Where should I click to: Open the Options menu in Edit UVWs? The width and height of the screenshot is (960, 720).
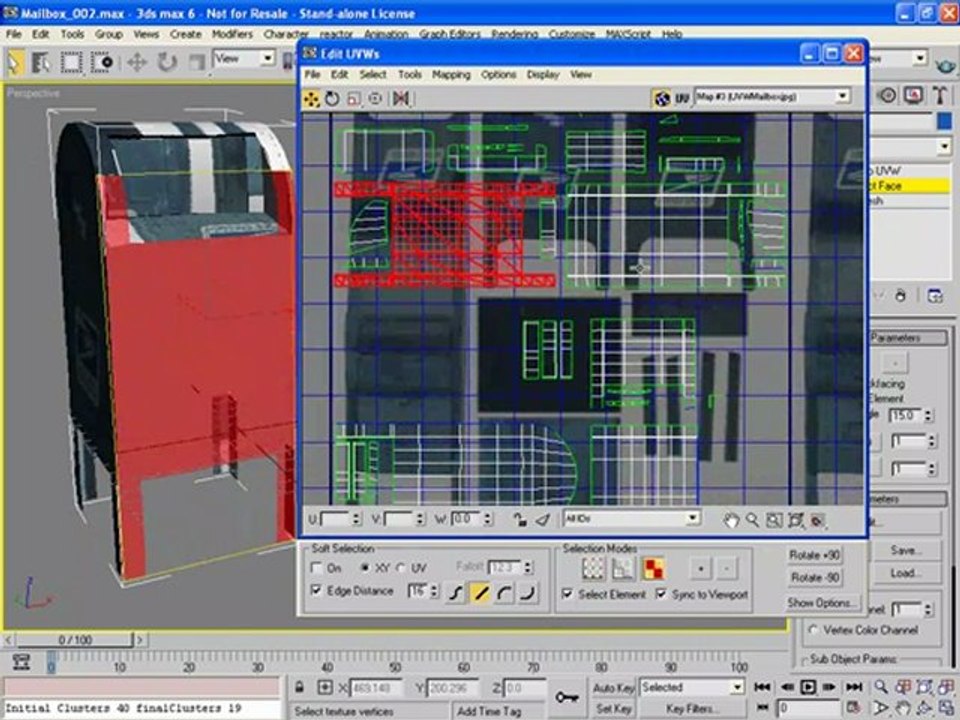pos(498,75)
